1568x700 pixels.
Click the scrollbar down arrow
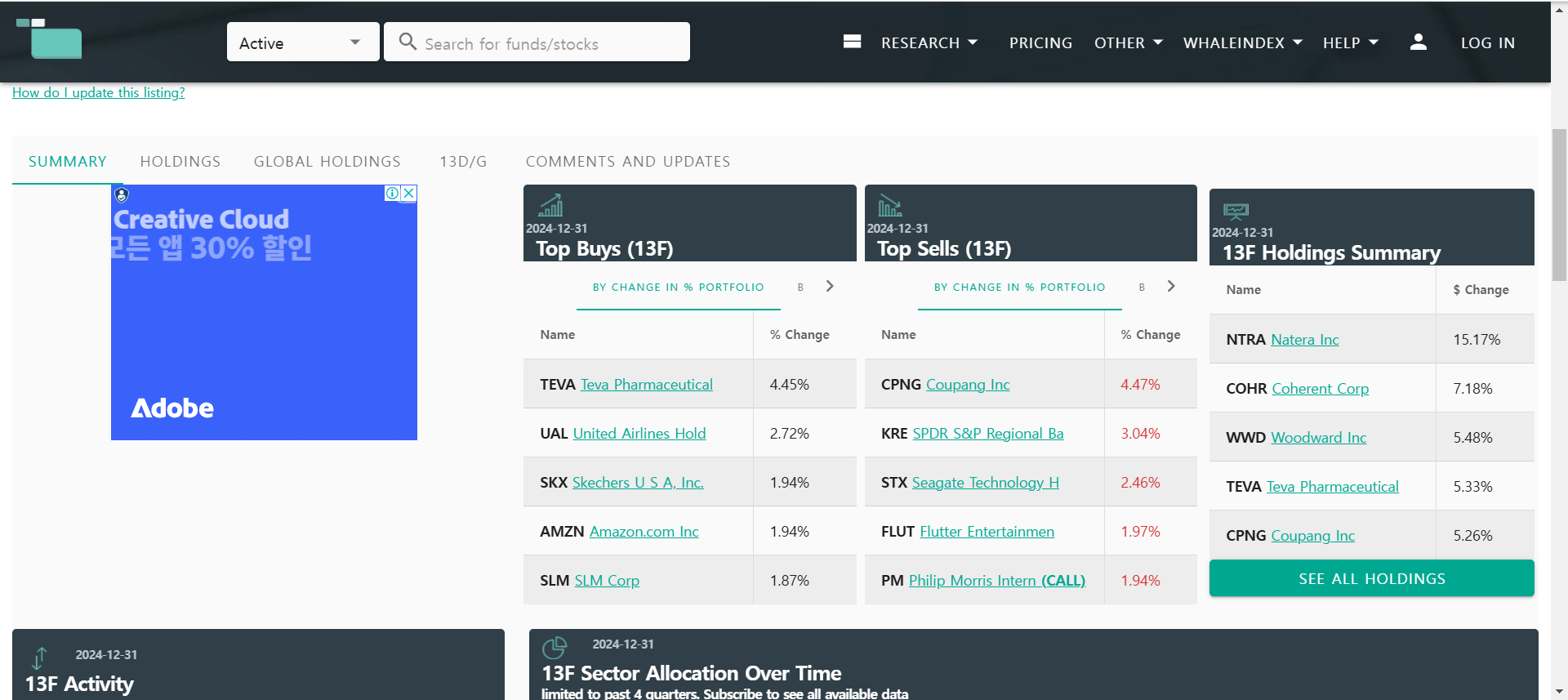[1559, 692]
